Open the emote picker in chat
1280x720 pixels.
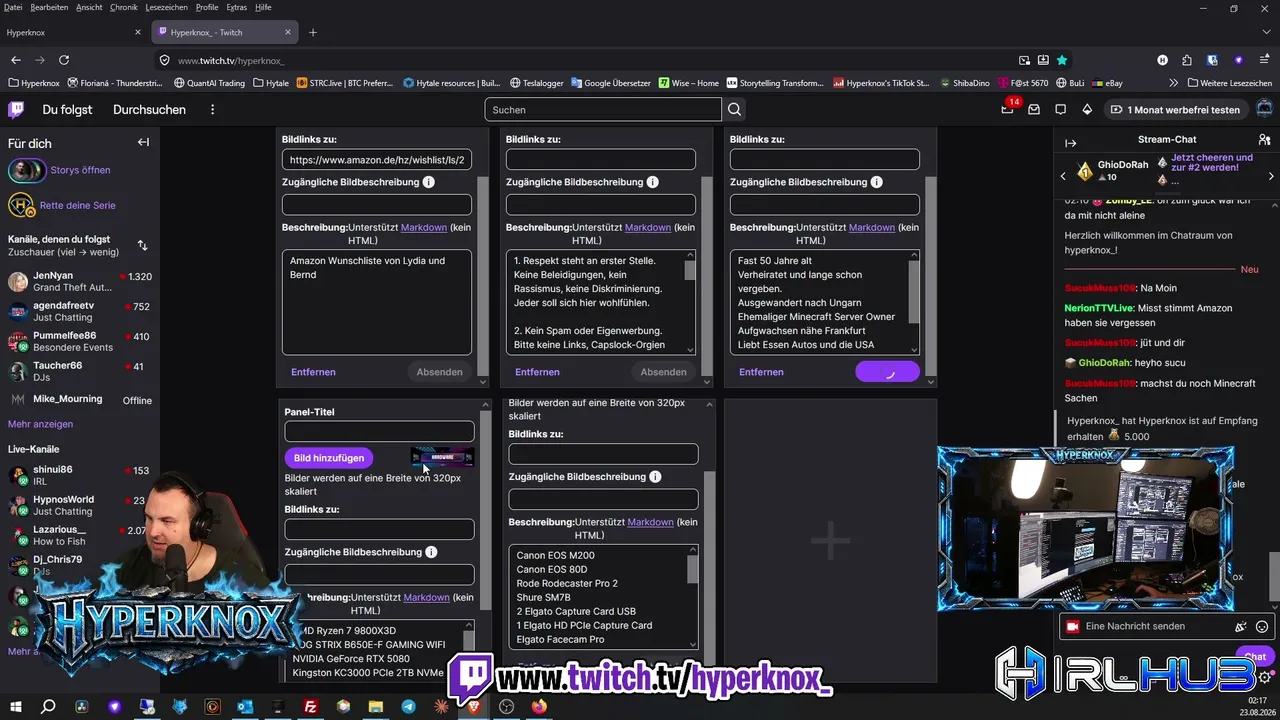[x=1262, y=627]
